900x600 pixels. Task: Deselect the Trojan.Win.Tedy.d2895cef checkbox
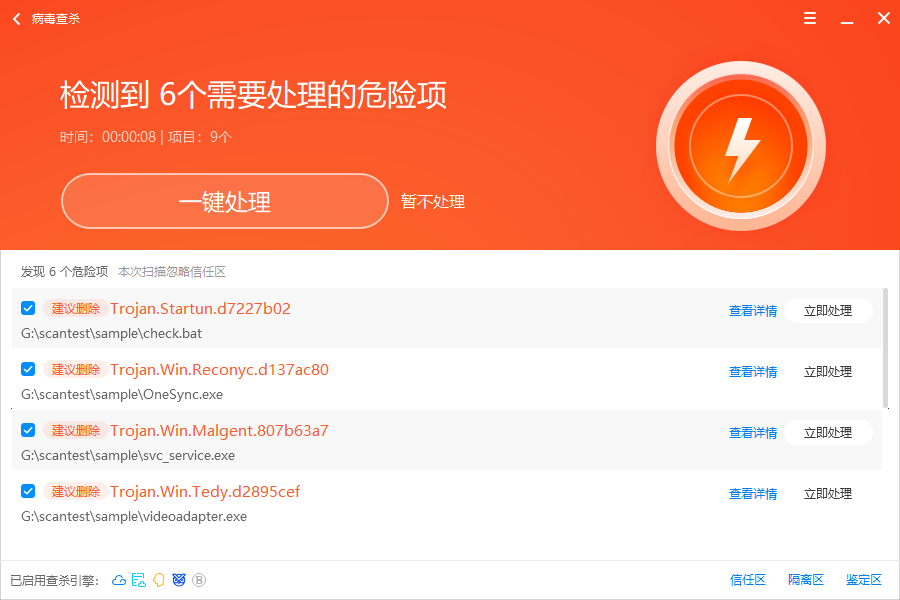(x=28, y=491)
